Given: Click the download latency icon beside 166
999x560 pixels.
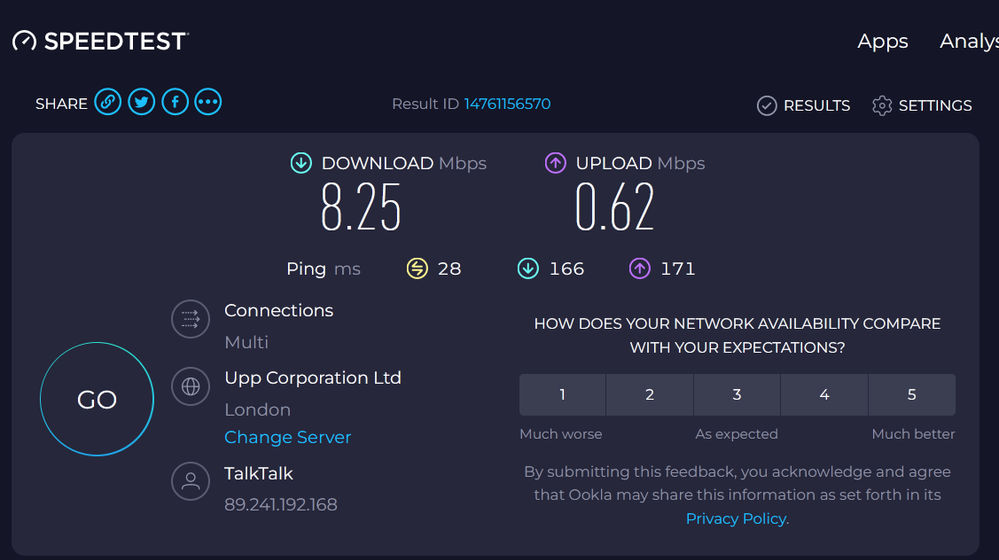Looking at the screenshot, I should click(528, 269).
